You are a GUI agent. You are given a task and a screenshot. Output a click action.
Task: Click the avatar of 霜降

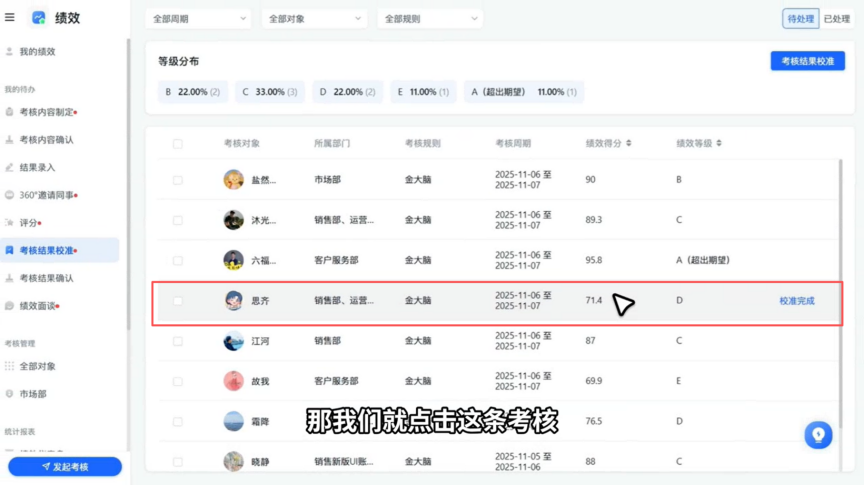click(x=234, y=421)
